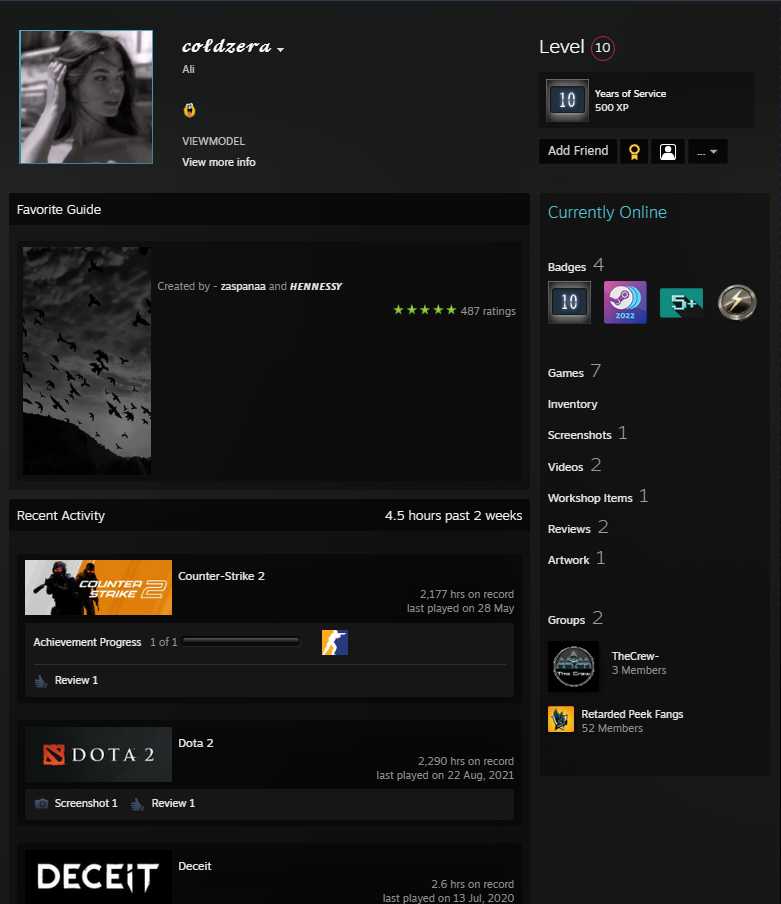
Task: Open Retarded Peek Fangs group link
Action: click(632, 714)
